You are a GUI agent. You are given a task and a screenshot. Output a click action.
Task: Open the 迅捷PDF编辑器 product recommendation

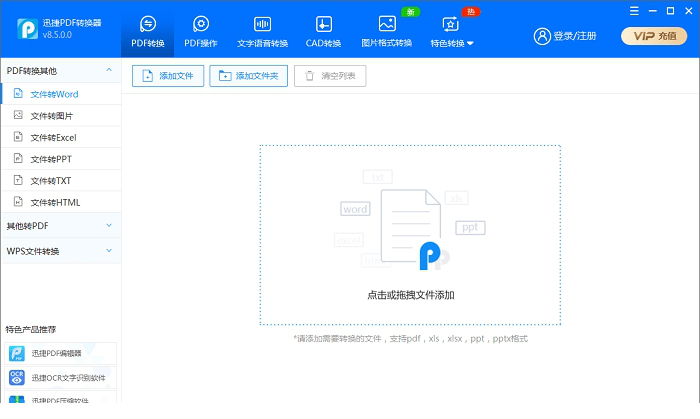(x=61, y=353)
